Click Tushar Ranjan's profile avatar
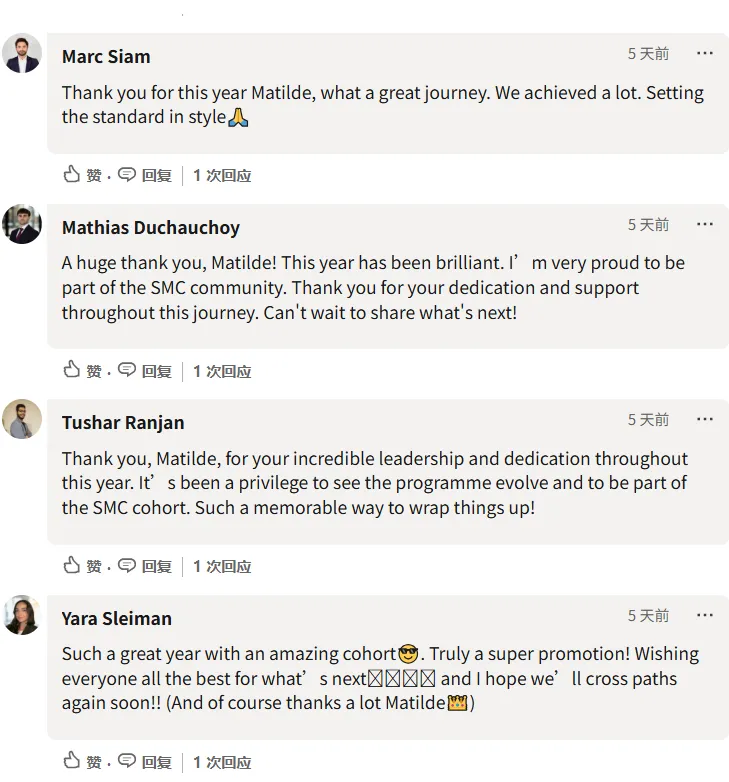This screenshot has width=729, height=782. pos(22,420)
